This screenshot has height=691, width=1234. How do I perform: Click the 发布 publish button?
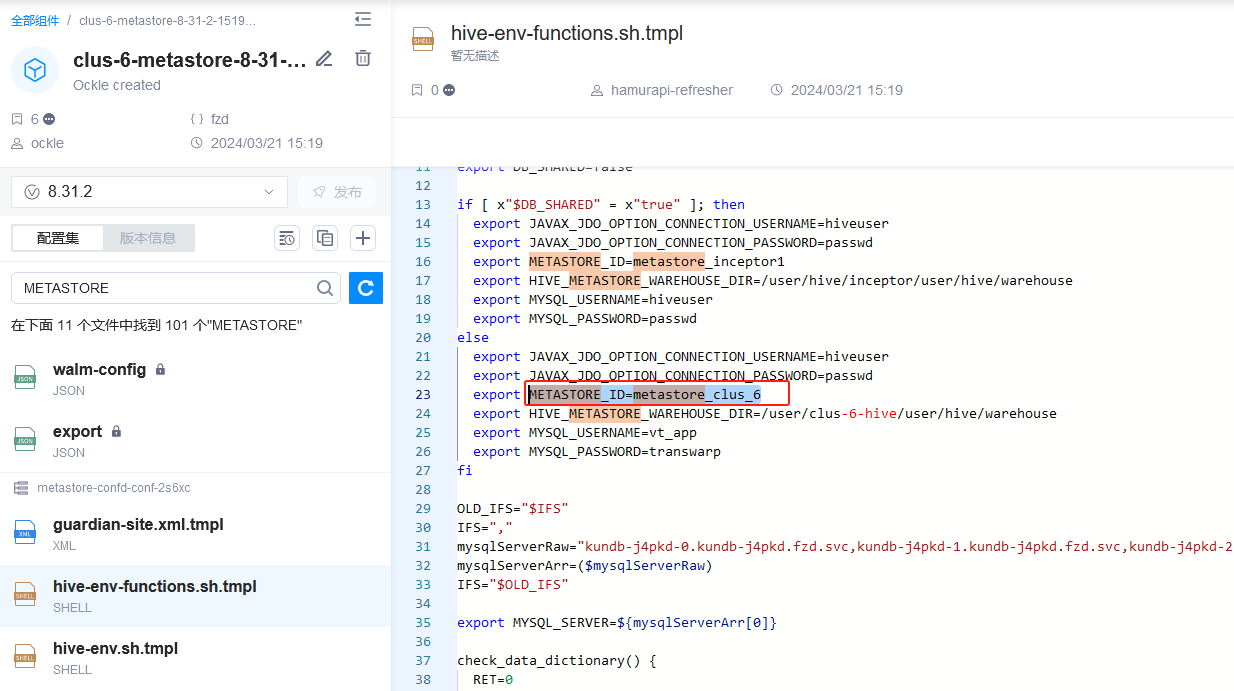(x=337, y=192)
